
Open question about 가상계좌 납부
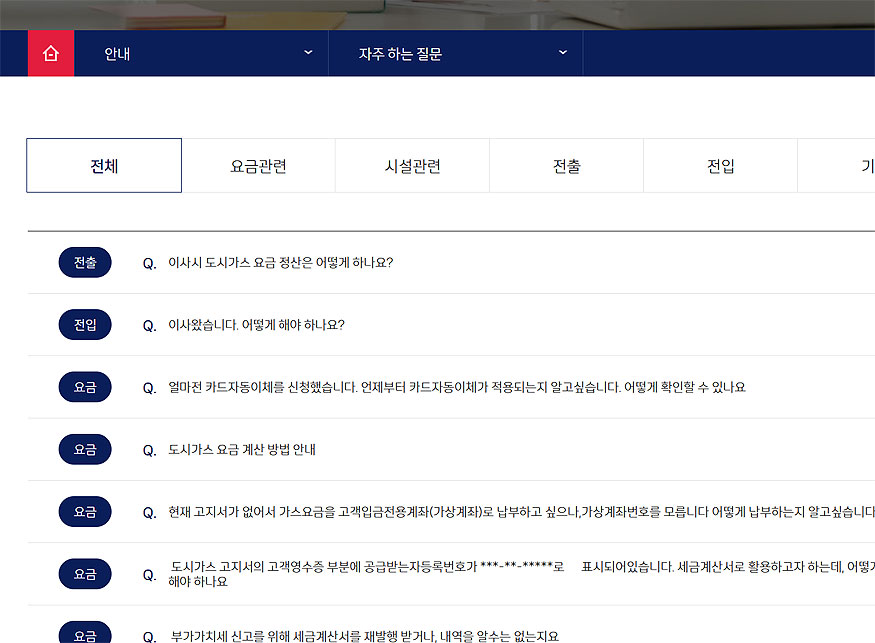click(520, 513)
